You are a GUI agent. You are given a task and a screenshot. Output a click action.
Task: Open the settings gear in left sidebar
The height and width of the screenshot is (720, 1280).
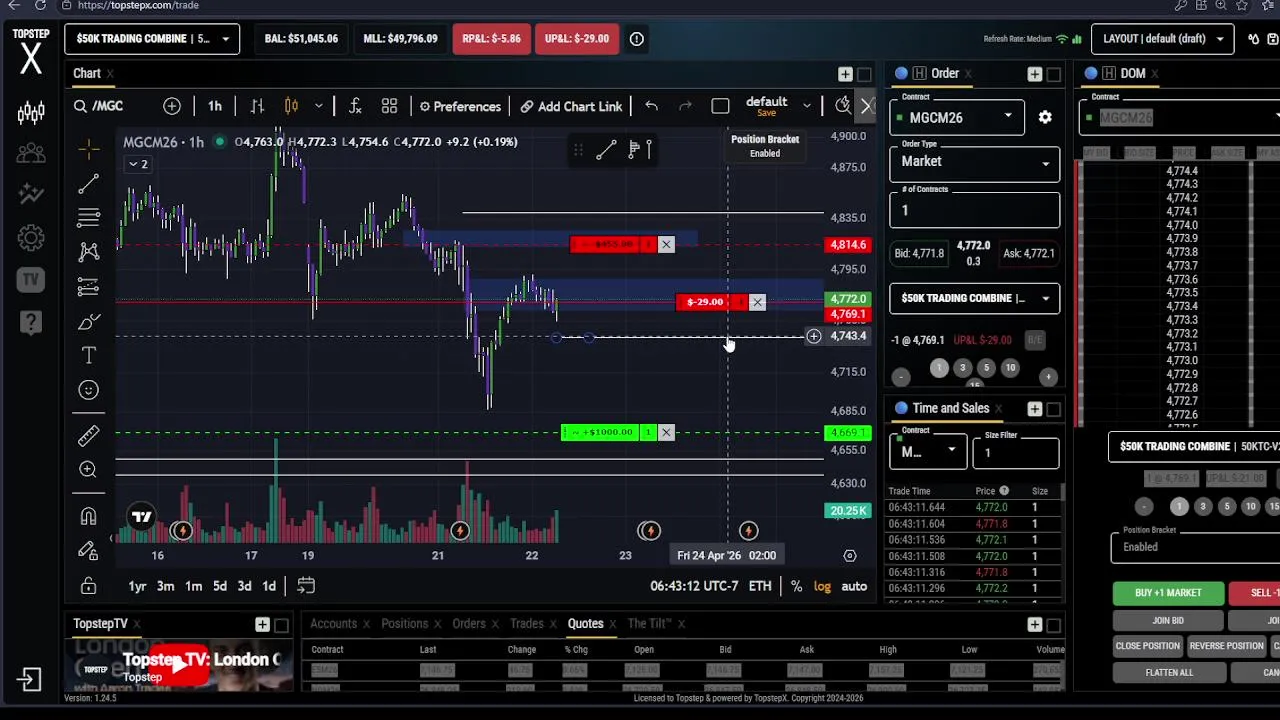coord(31,238)
